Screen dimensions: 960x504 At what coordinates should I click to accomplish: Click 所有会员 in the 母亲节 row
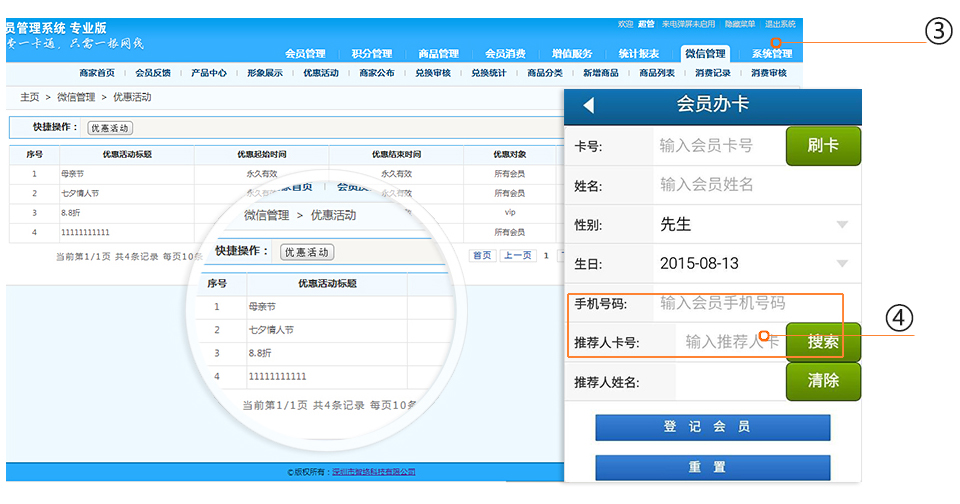(x=509, y=174)
